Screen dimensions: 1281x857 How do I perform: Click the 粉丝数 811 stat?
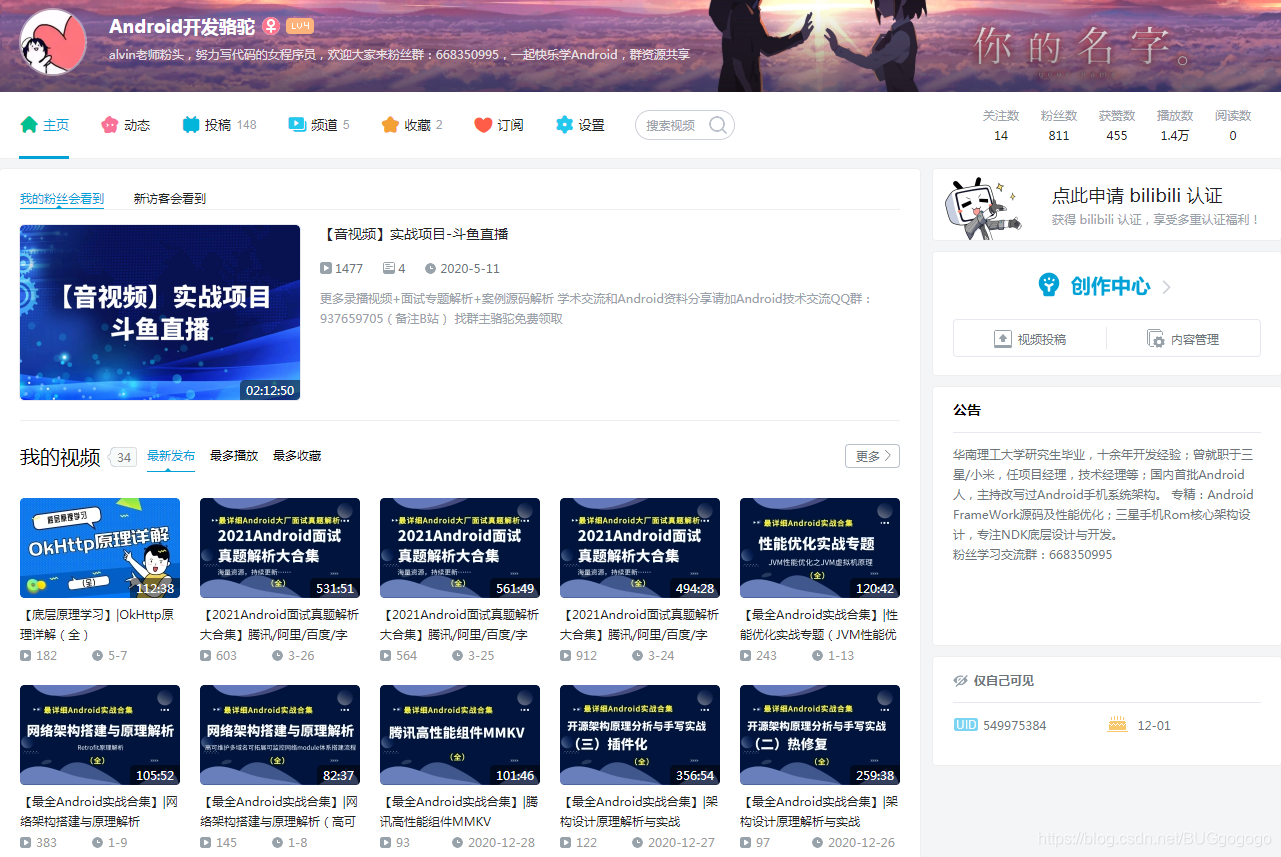[x=1059, y=126]
